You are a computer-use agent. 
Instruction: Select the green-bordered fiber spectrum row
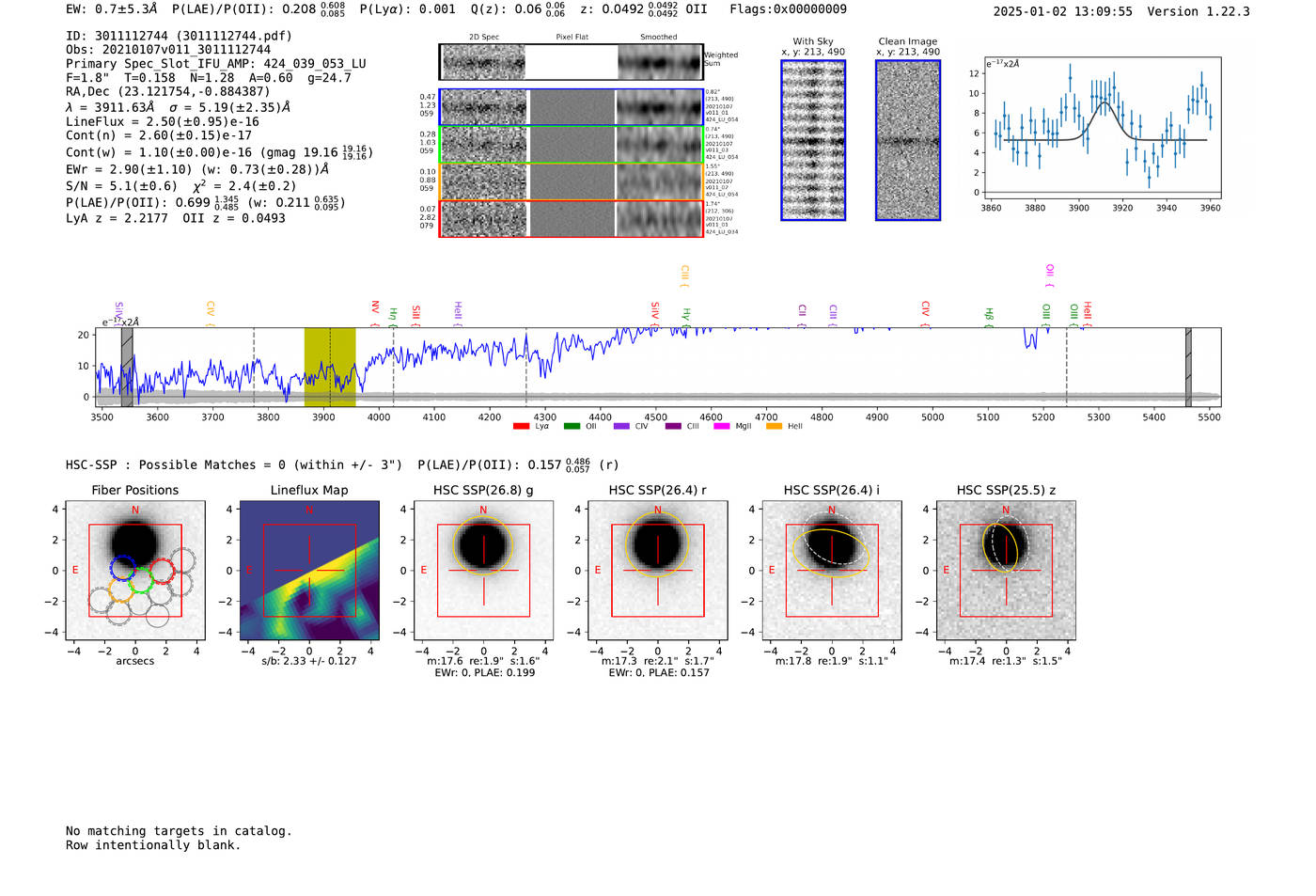(x=571, y=145)
